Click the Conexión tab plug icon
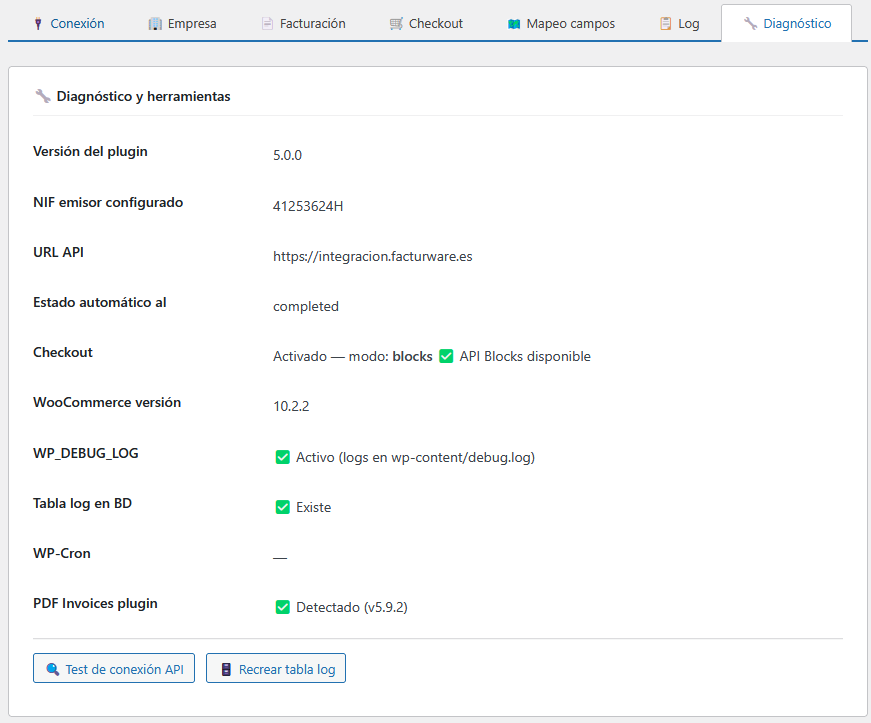This screenshot has height=723, width=871. pyautogui.click(x=37, y=23)
